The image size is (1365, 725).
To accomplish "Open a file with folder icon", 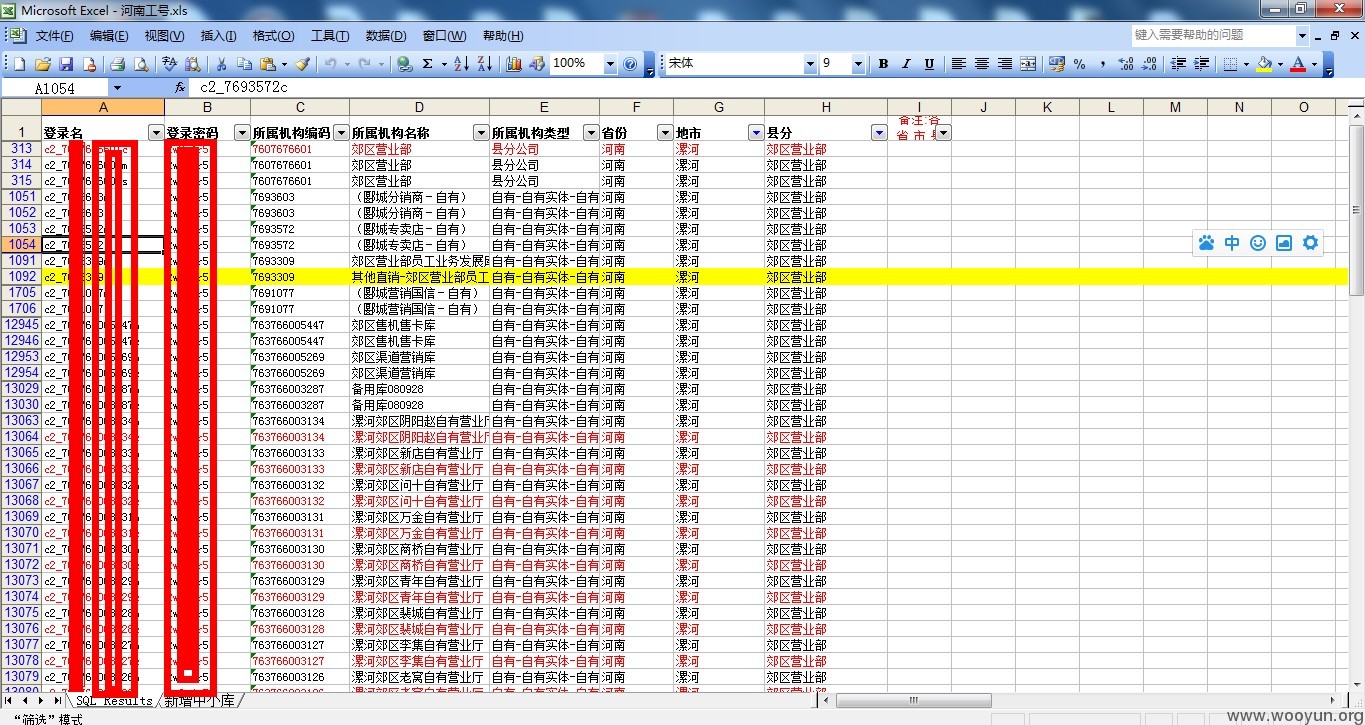I will pyautogui.click(x=43, y=64).
